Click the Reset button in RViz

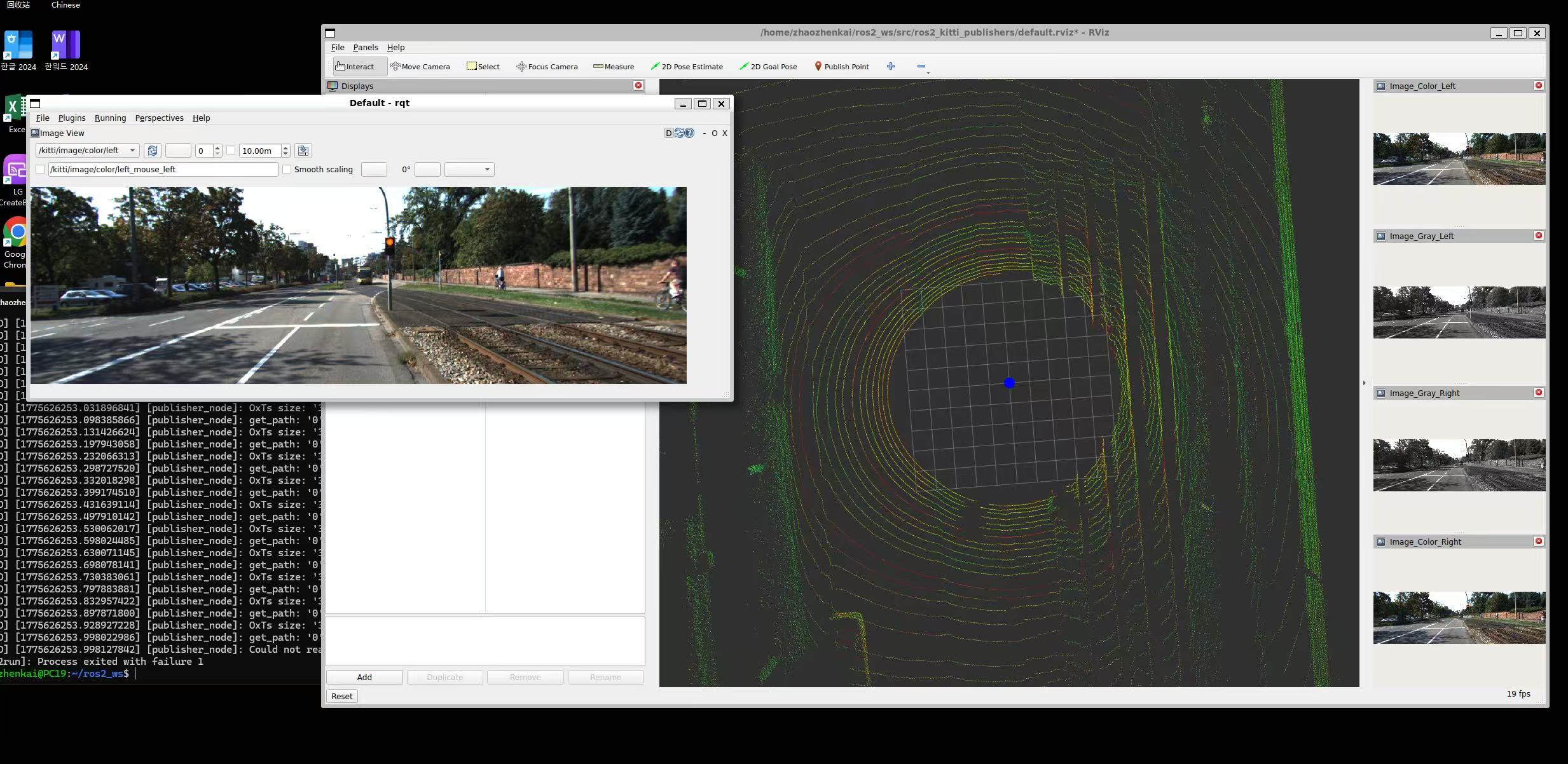tap(341, 696)
